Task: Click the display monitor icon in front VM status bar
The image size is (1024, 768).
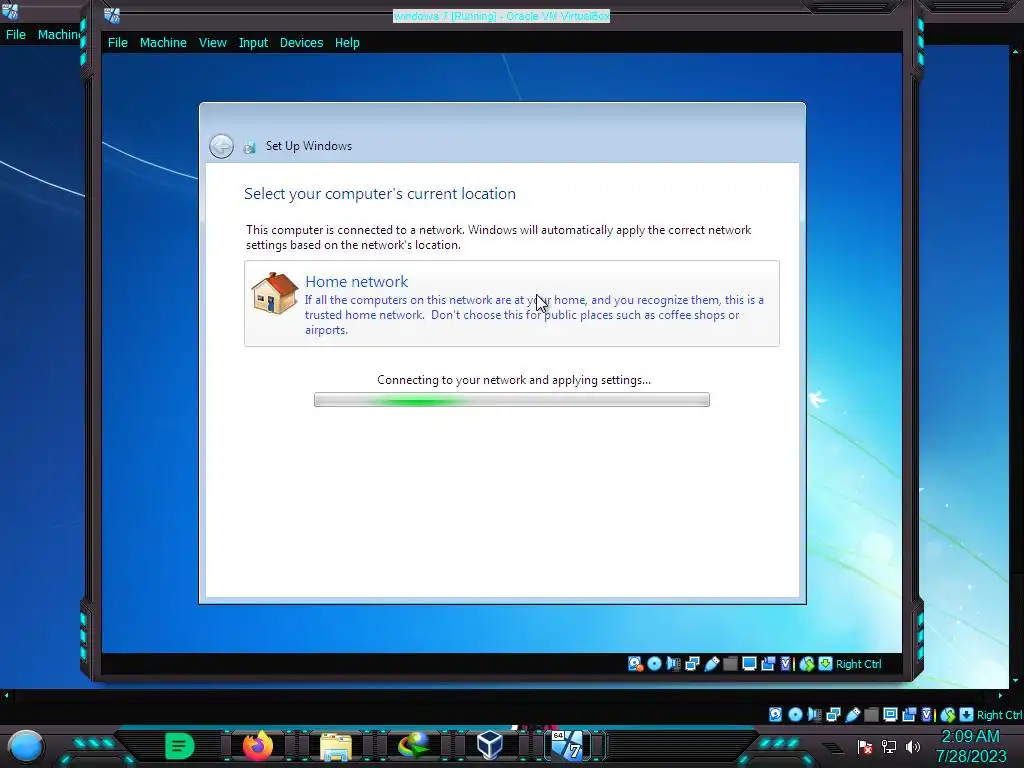Action: [x=749, y=664]
